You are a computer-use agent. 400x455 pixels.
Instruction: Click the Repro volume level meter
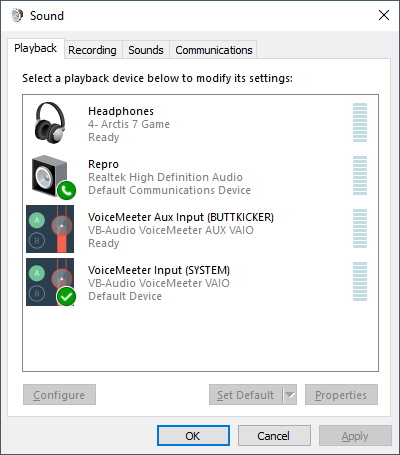[x=360, y=175]
